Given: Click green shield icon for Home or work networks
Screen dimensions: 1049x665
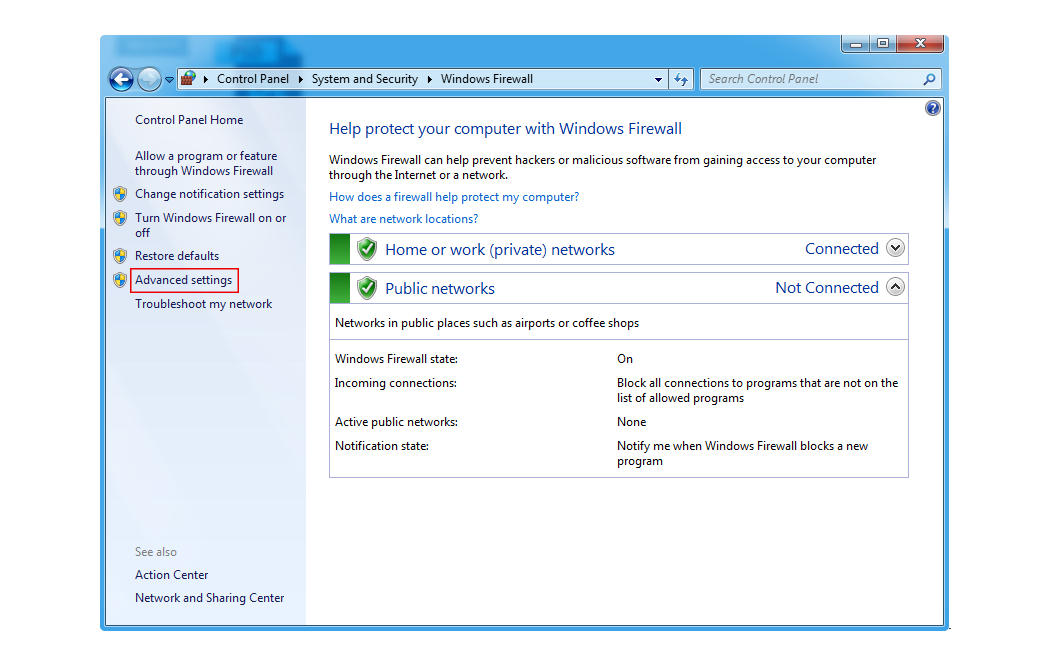Looking at the screenshot, I should pos(367,249).
